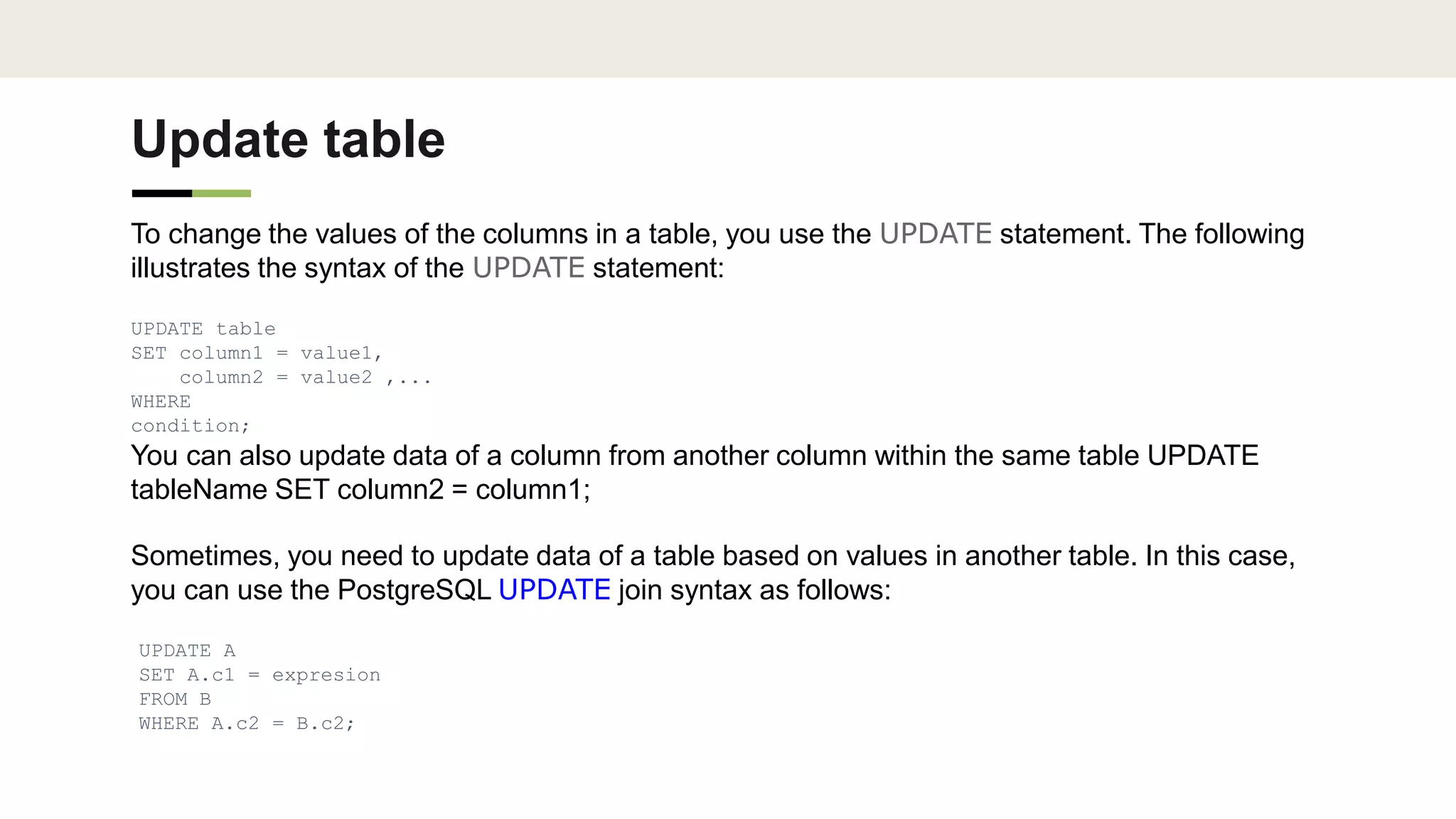Click the WHERE keyword in first code block
This screenshot has width=1456, height=819.
point(161,402)
